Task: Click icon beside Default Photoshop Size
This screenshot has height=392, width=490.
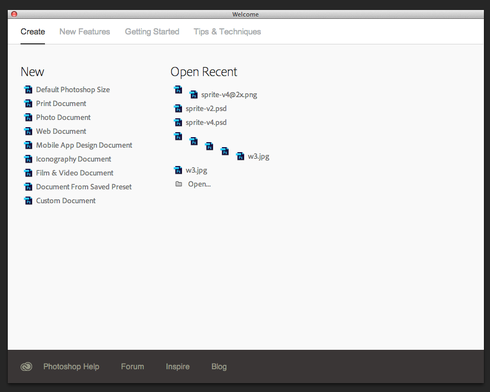Action: click(x=28, y=89)
